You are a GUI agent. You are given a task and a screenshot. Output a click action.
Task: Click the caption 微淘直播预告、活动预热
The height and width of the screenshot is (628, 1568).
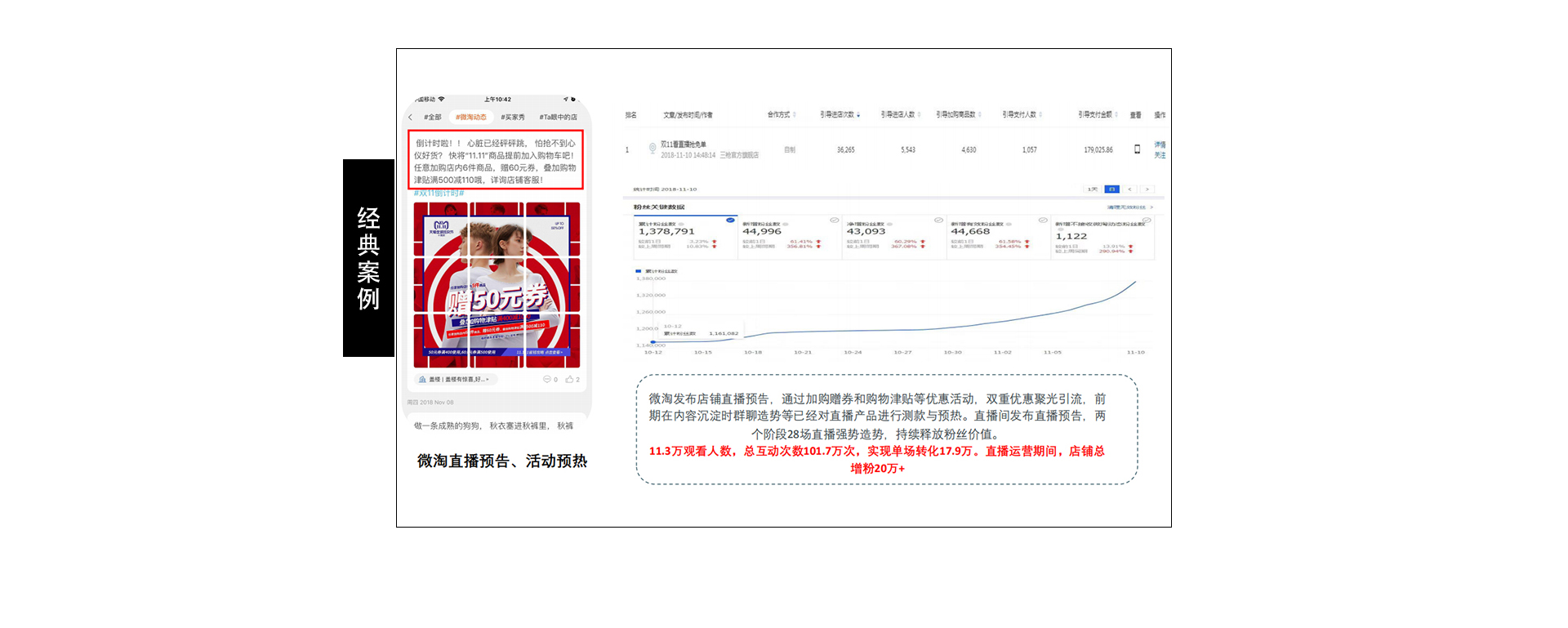[x=501, y=461]
